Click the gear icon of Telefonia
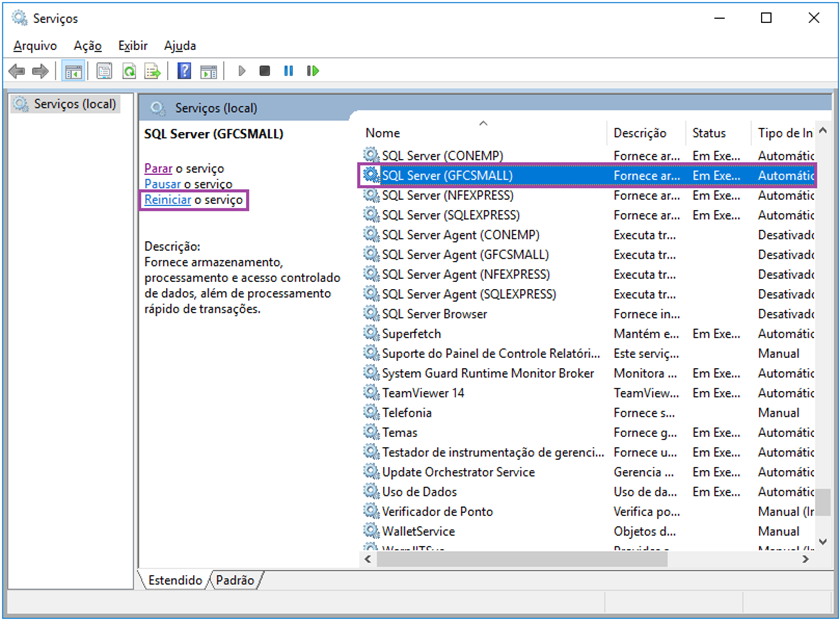Image resolution: width=840 pixels, height=622 pixels. (x=371, y=413)
